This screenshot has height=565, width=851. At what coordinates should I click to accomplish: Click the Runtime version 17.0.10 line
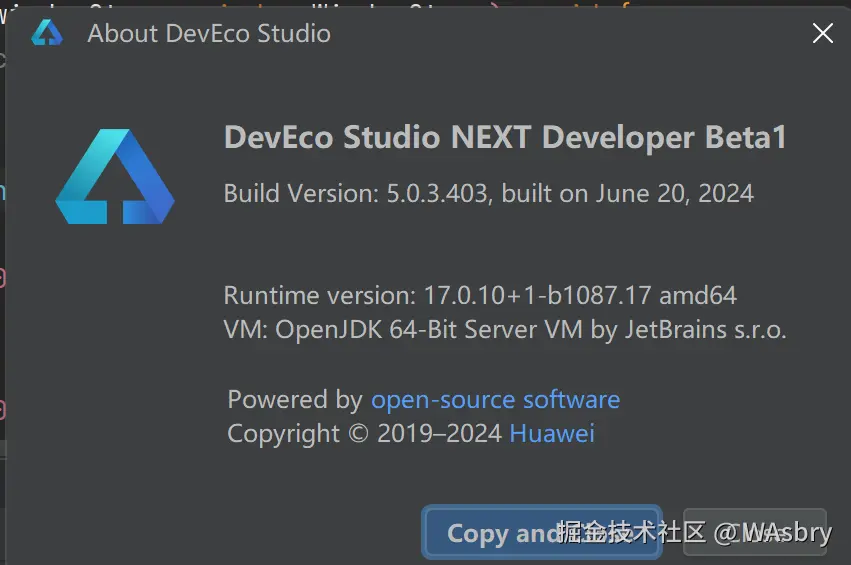point(480,295)
